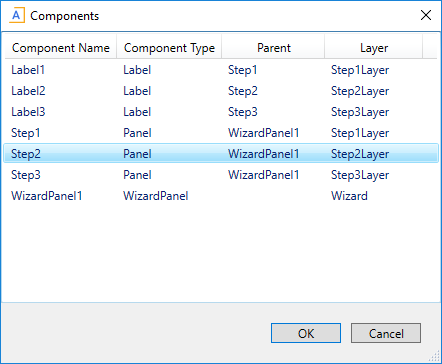Screen dimensions: 442x364
Task: Click Step3Layer cell in Label3 row
Action: click(x=360, y=112)
